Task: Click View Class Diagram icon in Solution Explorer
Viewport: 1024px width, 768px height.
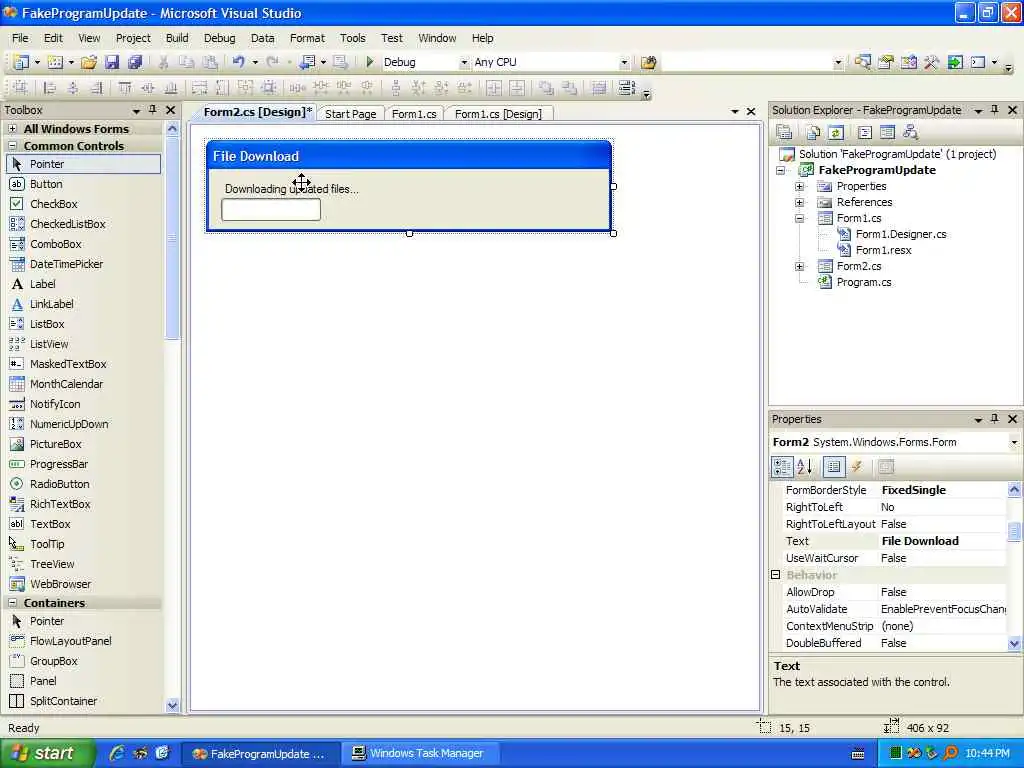Action: 910,133
